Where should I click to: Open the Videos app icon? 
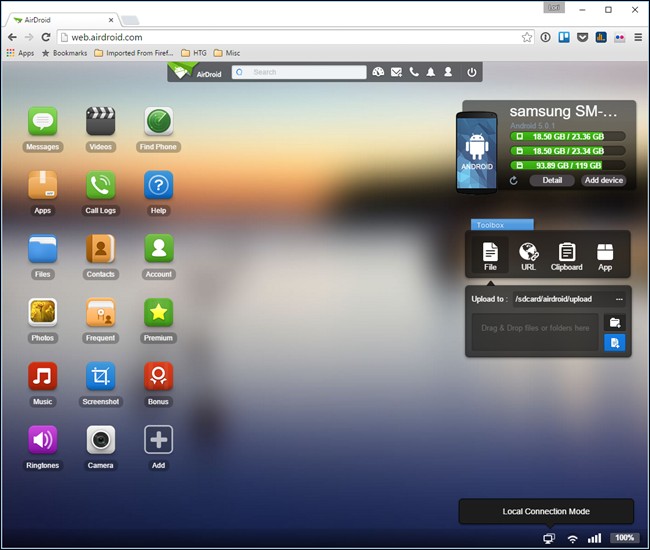pos(100,121)
